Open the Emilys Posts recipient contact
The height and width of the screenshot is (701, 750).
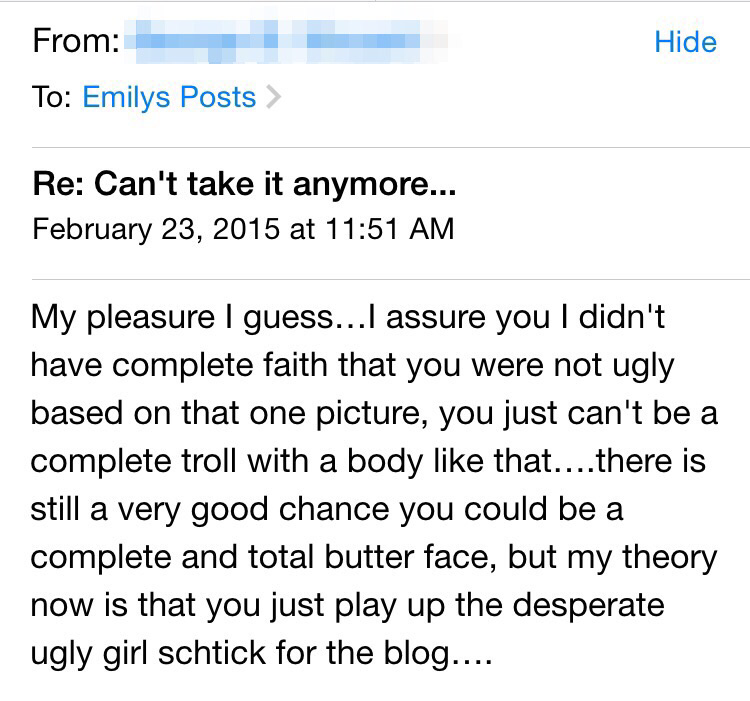point(169,97)
